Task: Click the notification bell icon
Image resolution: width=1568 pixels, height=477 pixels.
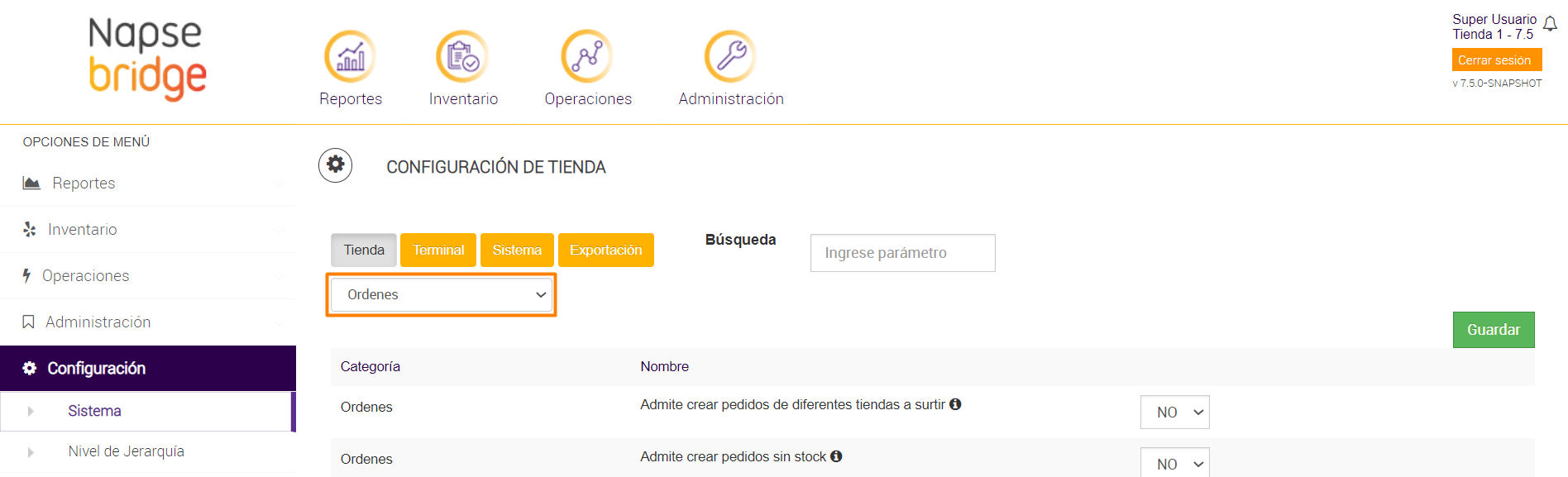Action: click(1550, 25)
